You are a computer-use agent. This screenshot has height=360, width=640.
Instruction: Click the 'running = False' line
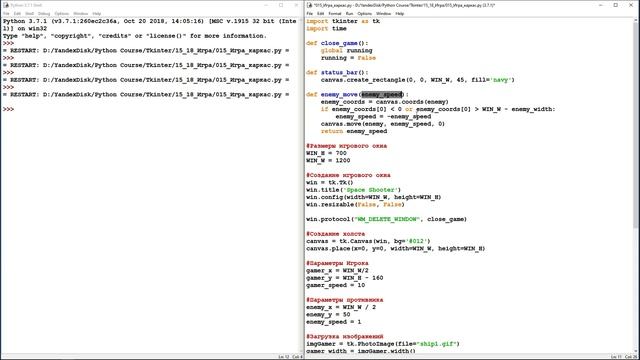(348, 58)
